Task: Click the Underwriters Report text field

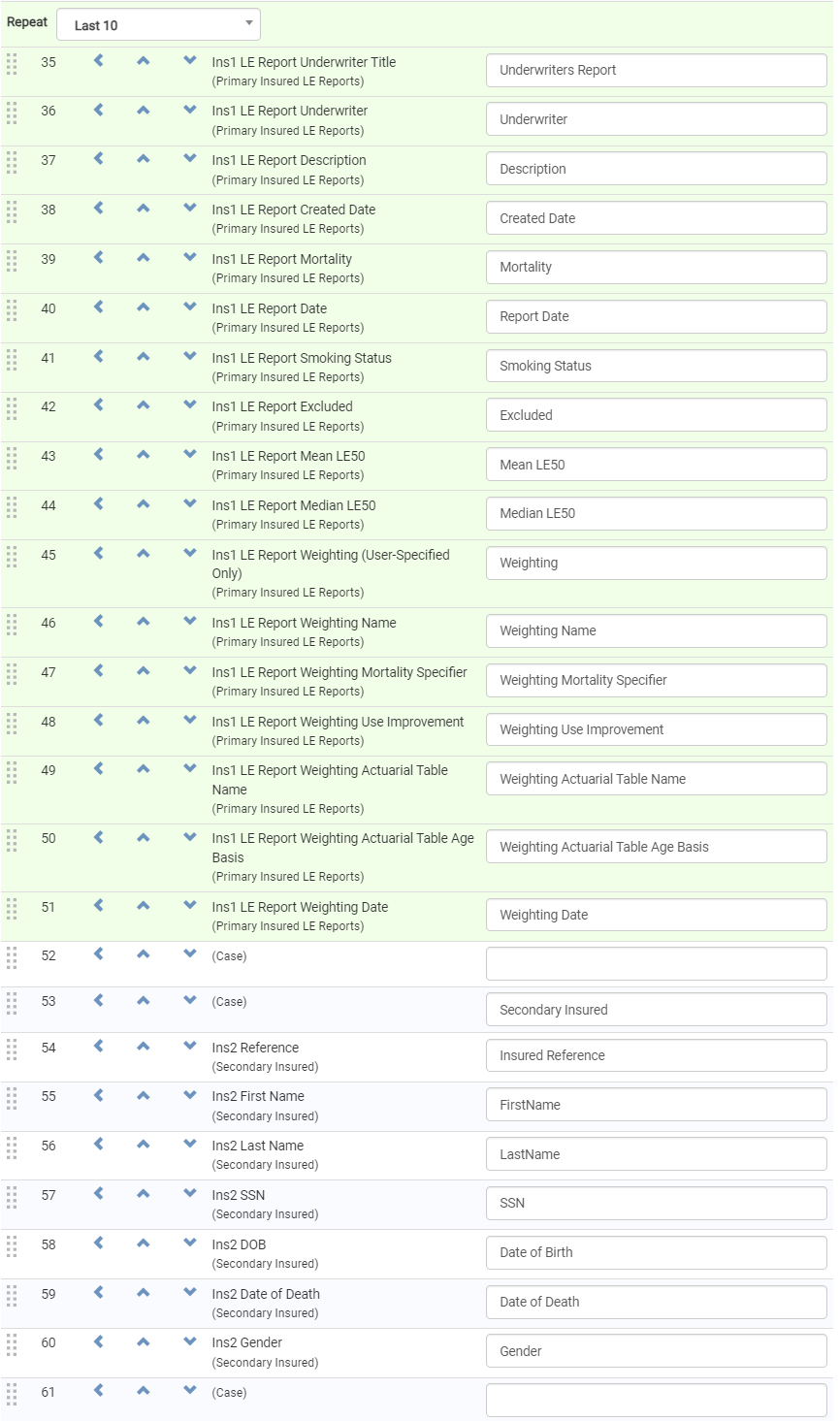Action: tap(656, 70)
